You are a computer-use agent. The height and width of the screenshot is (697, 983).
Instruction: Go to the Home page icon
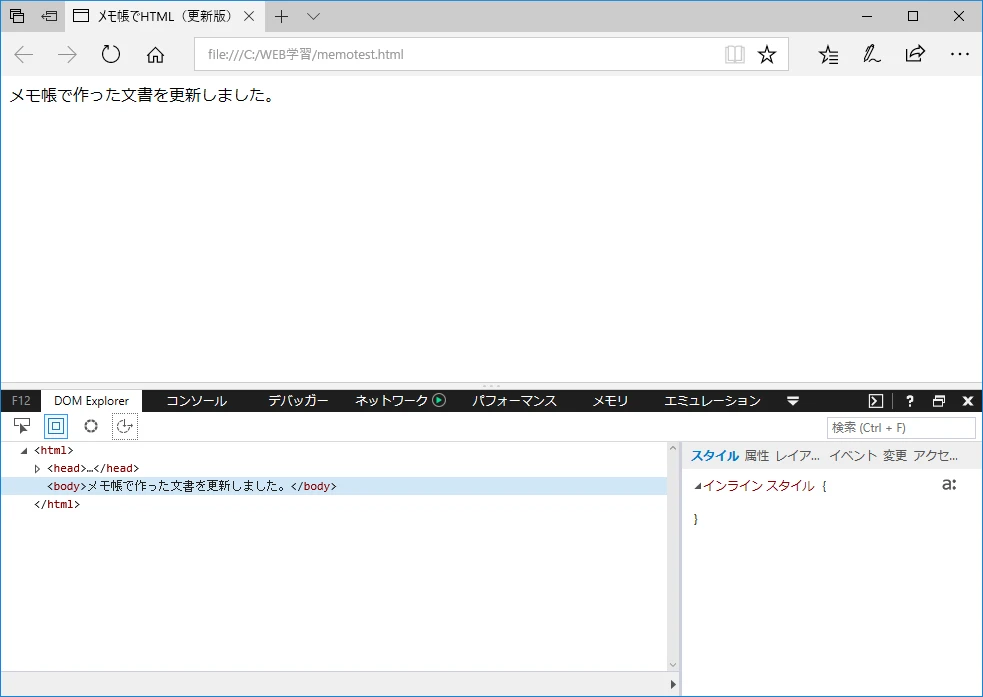click(155, 55)
